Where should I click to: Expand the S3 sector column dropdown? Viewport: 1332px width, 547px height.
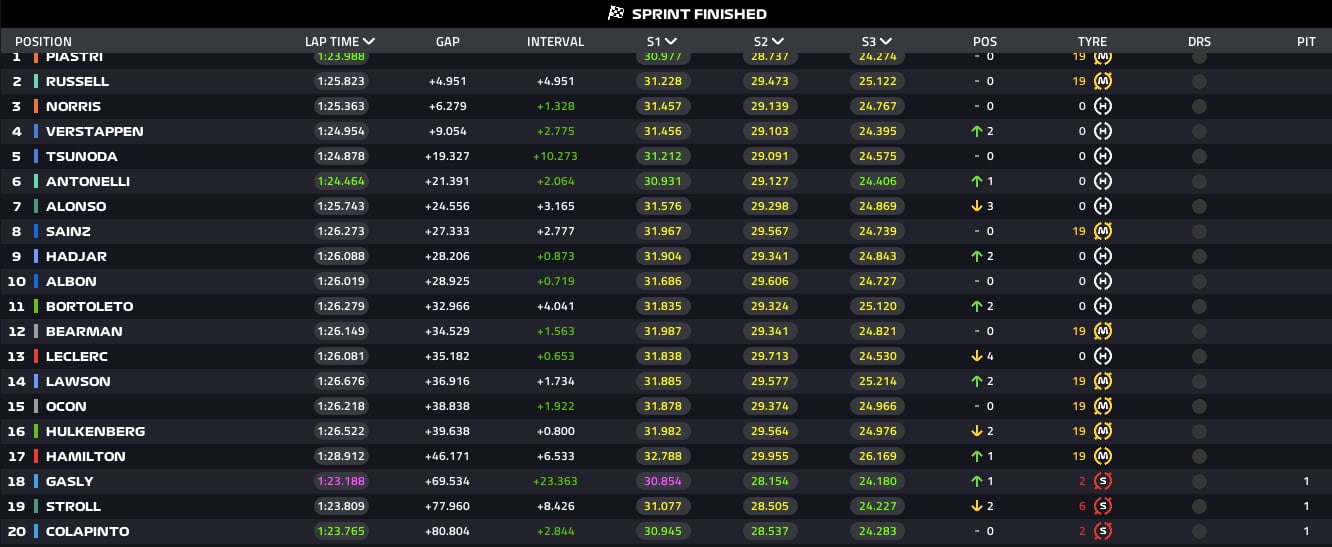coord(884,42)
